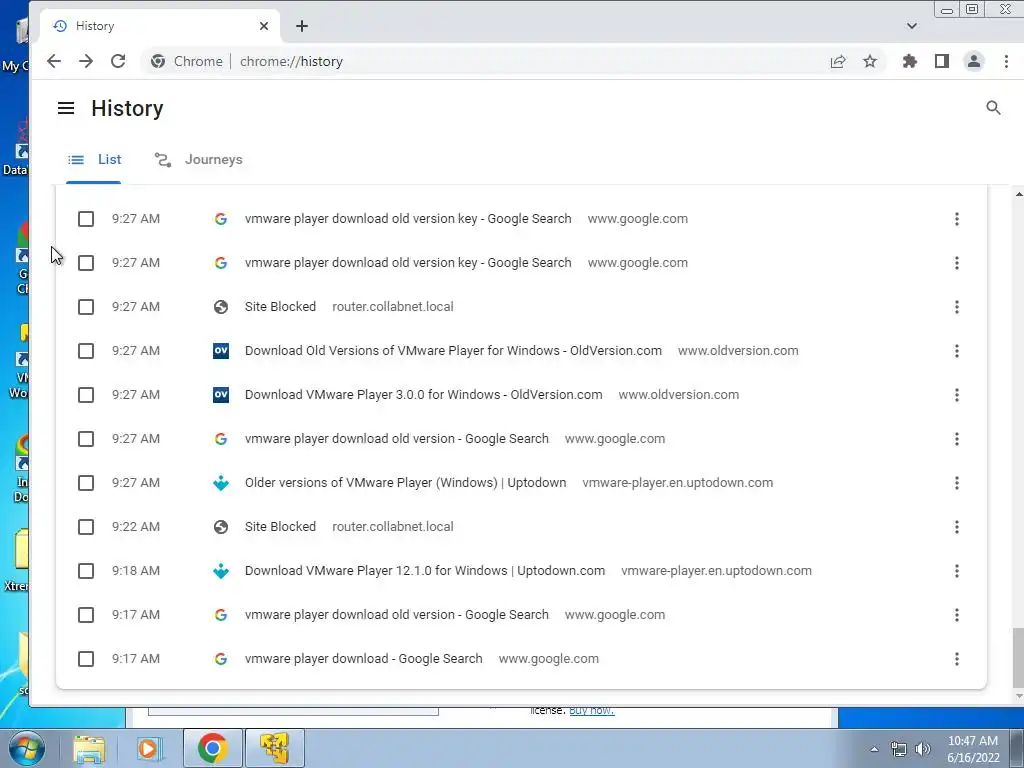Check the 'VMware Player 3.0.0' entry

86,395
